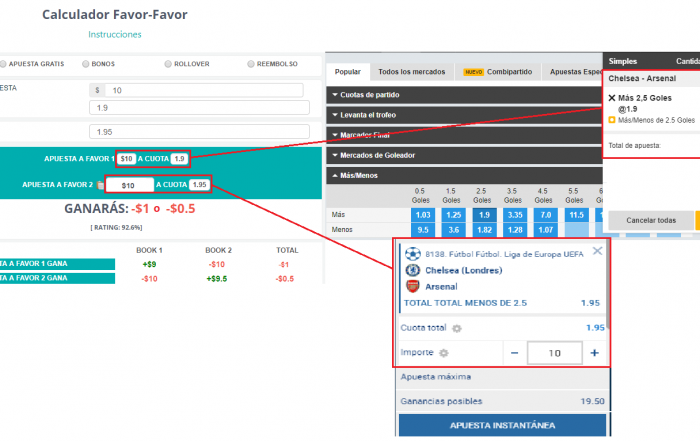The width and height of the screenshot is (700, 441).
Task: Click the Arsenal club crest icon
Action: [412, 286]
